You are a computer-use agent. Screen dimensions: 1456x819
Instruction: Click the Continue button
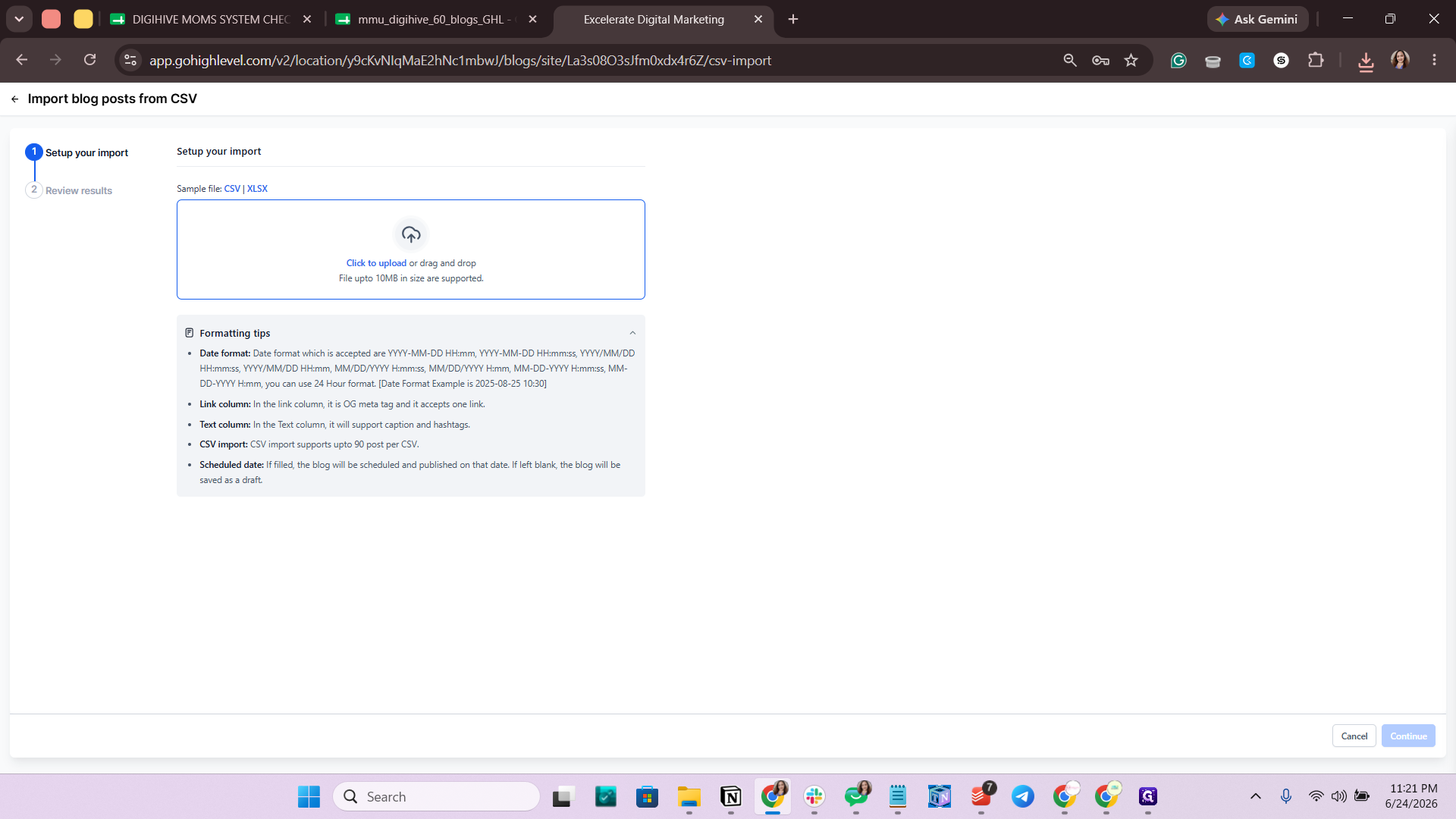[x=1408, y=736]
